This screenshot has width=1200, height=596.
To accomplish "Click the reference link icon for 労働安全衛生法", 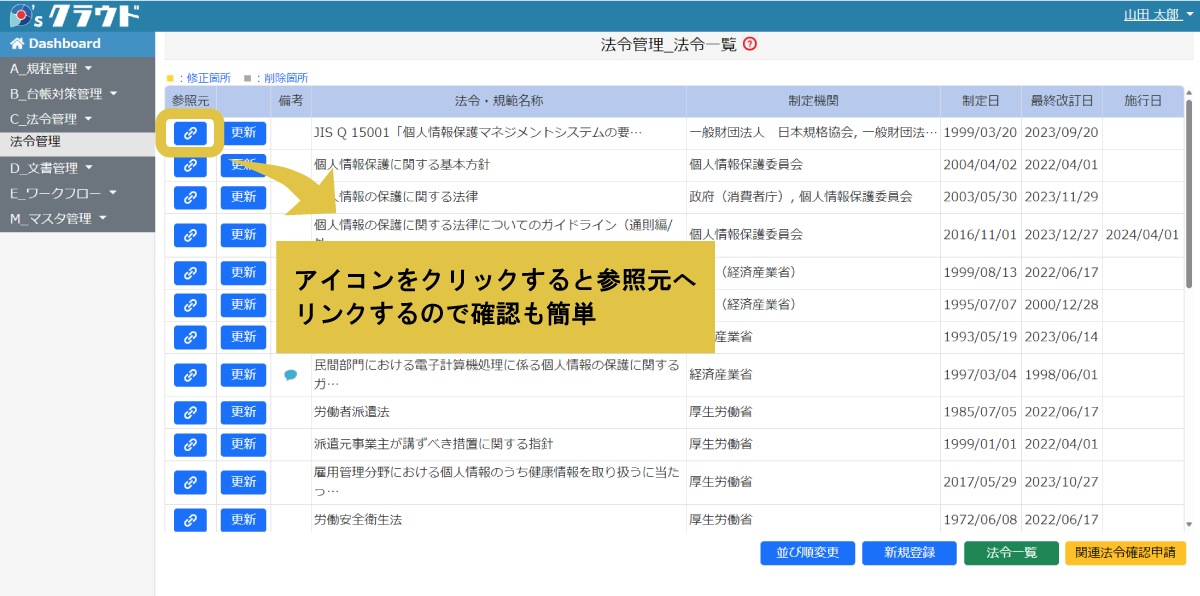I will (189, 519).
